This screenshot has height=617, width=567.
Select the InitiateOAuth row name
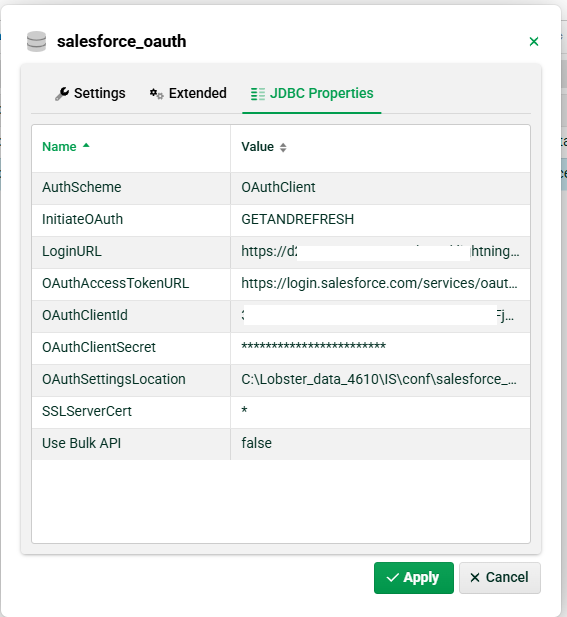pyautogui.click(x=83, y=219)
